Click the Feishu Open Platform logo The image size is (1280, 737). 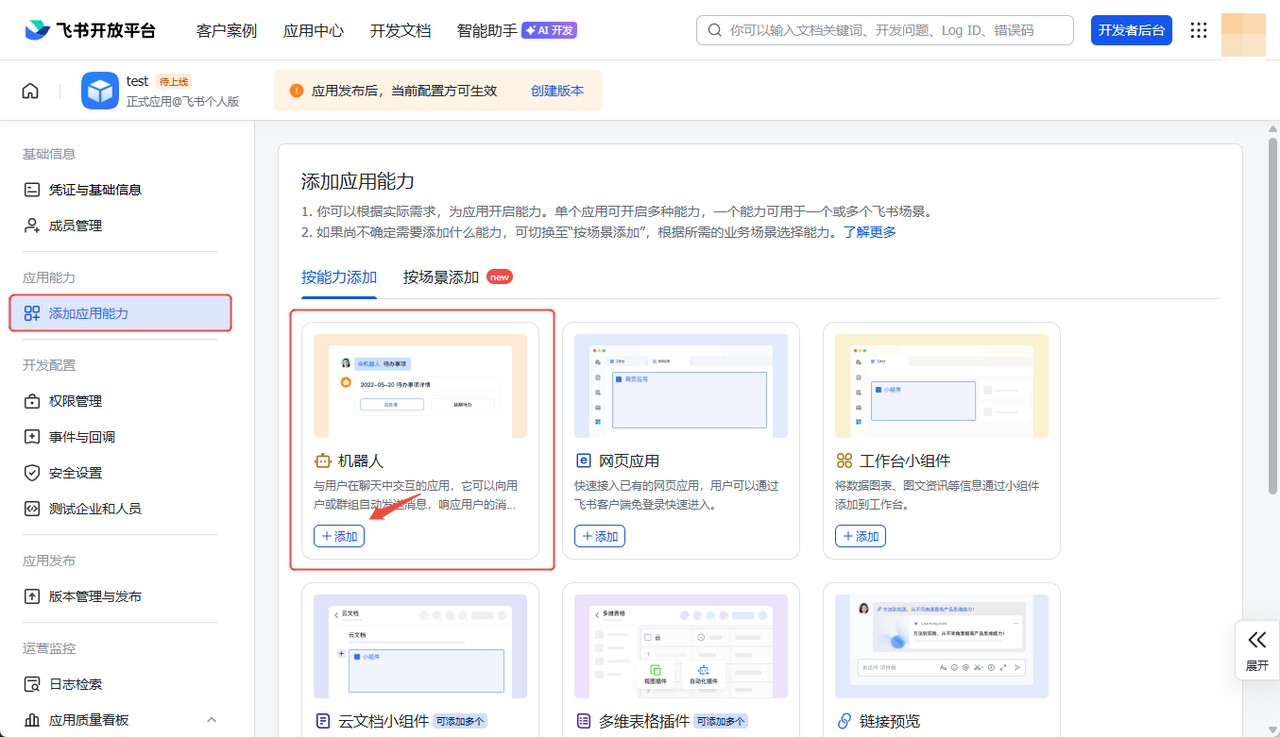coord(91,30)
